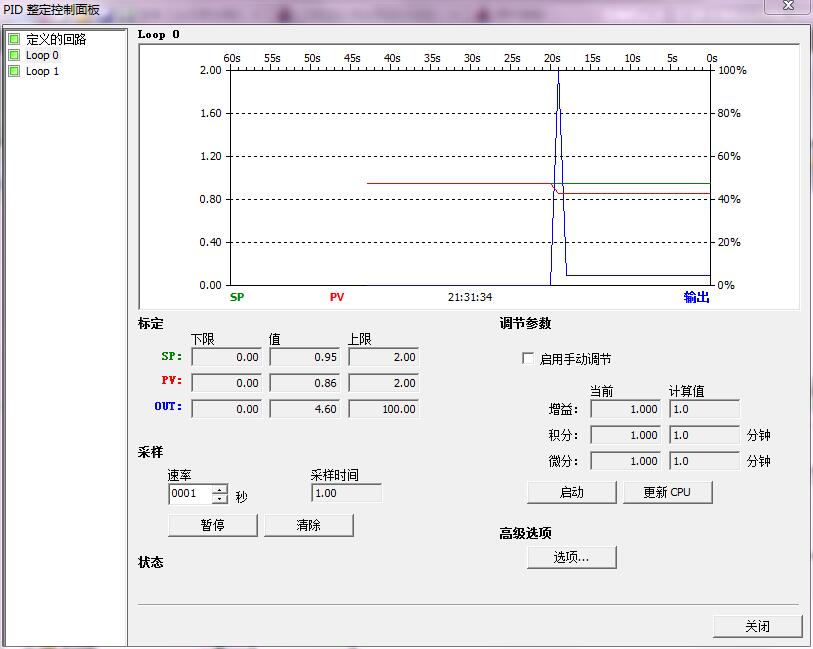Screen dimensions: 813x649
Task: Select the SP 值 input showing 0.95
Action: [x=305, y=356]
